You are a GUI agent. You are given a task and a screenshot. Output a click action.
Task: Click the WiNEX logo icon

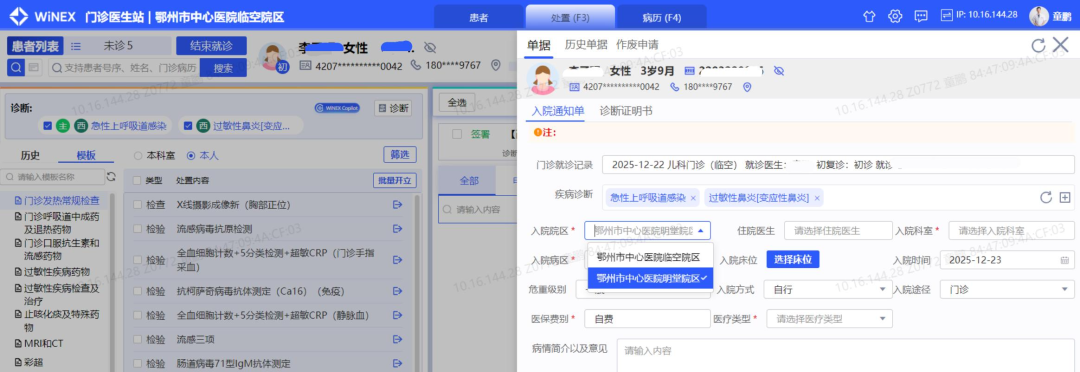(19, 17)
